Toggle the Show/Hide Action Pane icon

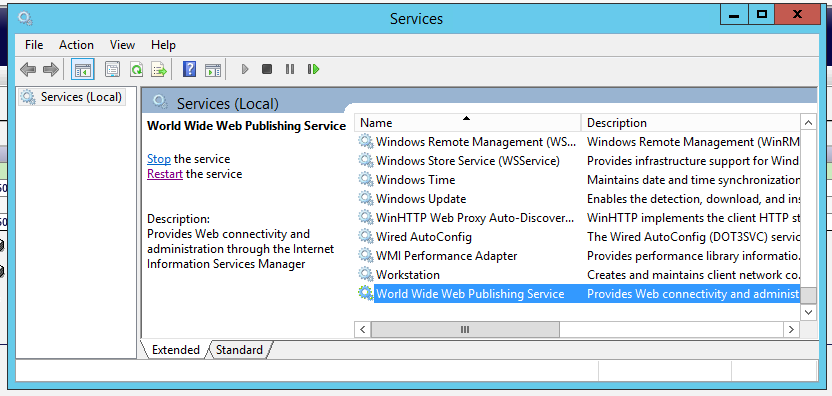click(x=213, y=69)
